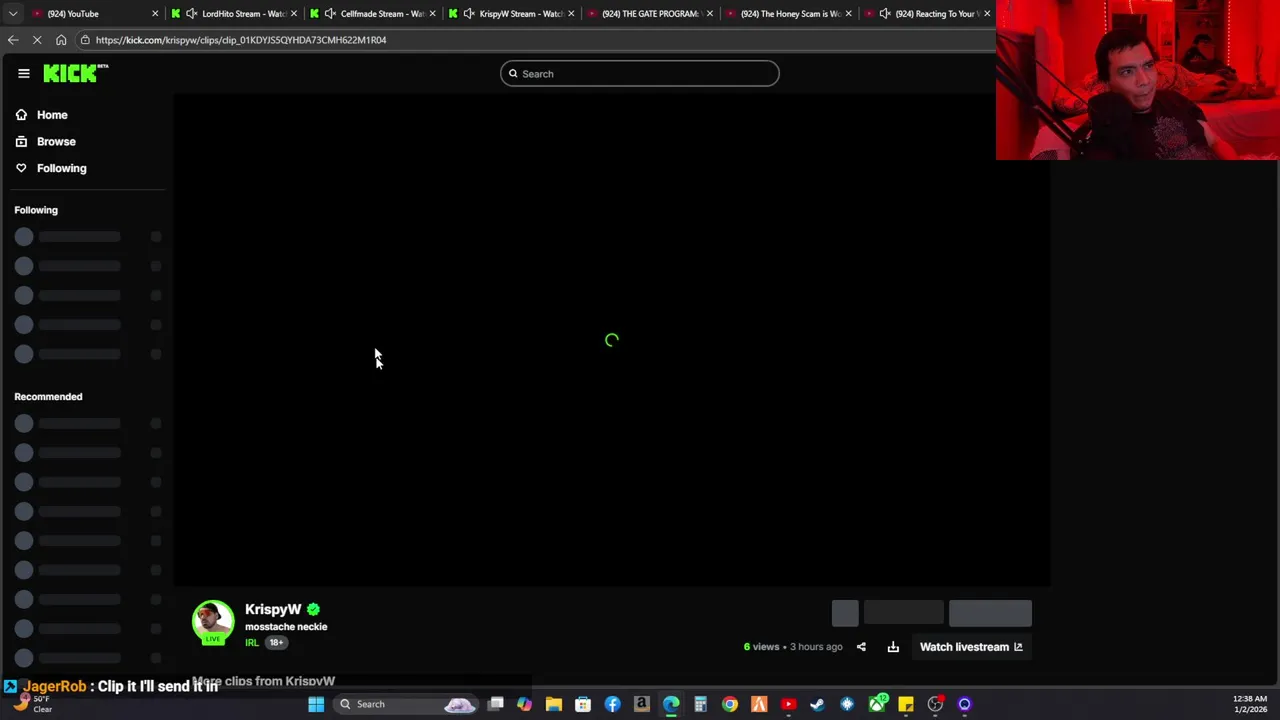Click the '6 views' text
Viewport: 1280px width, 720px height.
[x=761, y=647]
